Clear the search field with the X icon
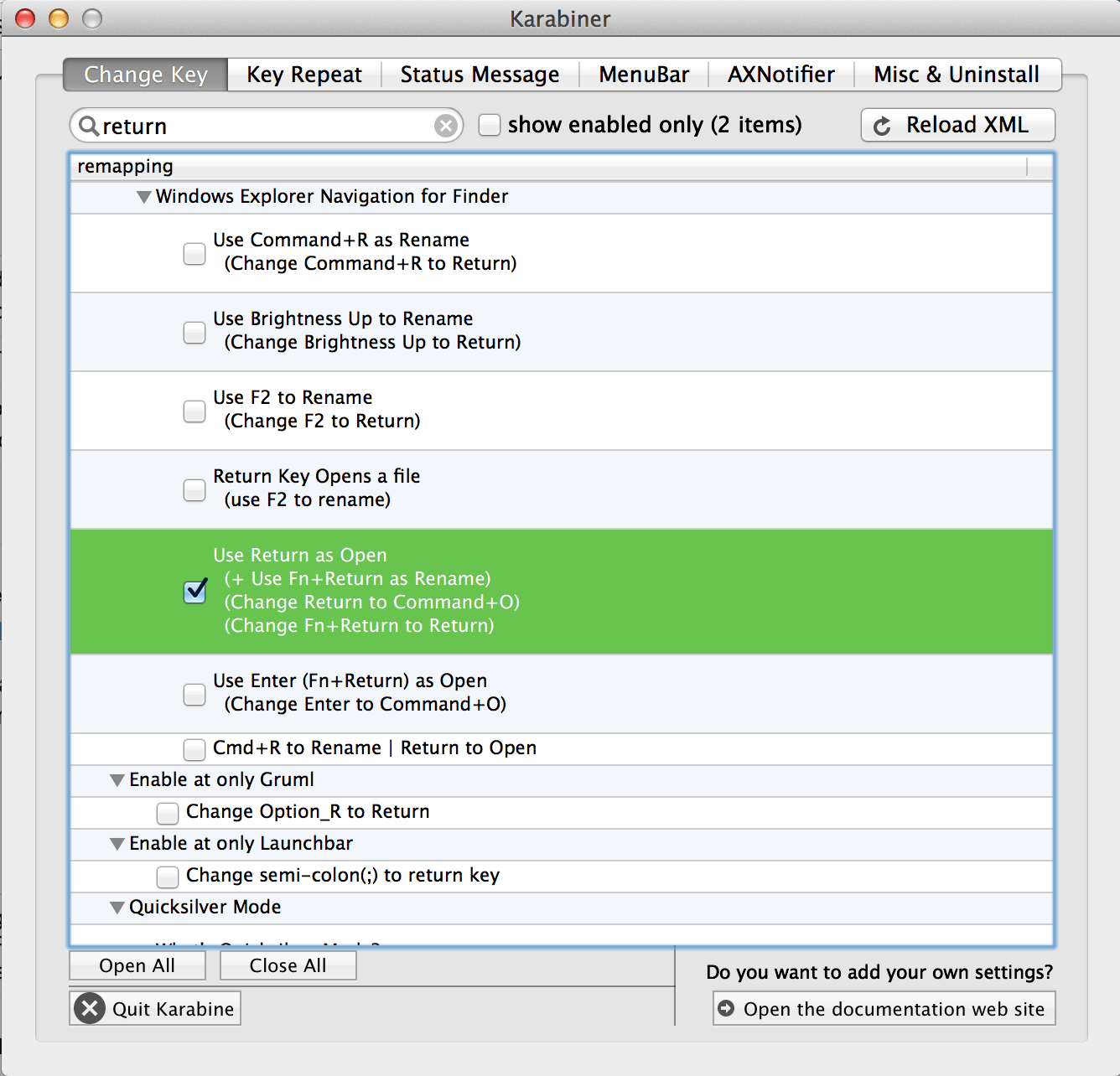 (446, 126)
